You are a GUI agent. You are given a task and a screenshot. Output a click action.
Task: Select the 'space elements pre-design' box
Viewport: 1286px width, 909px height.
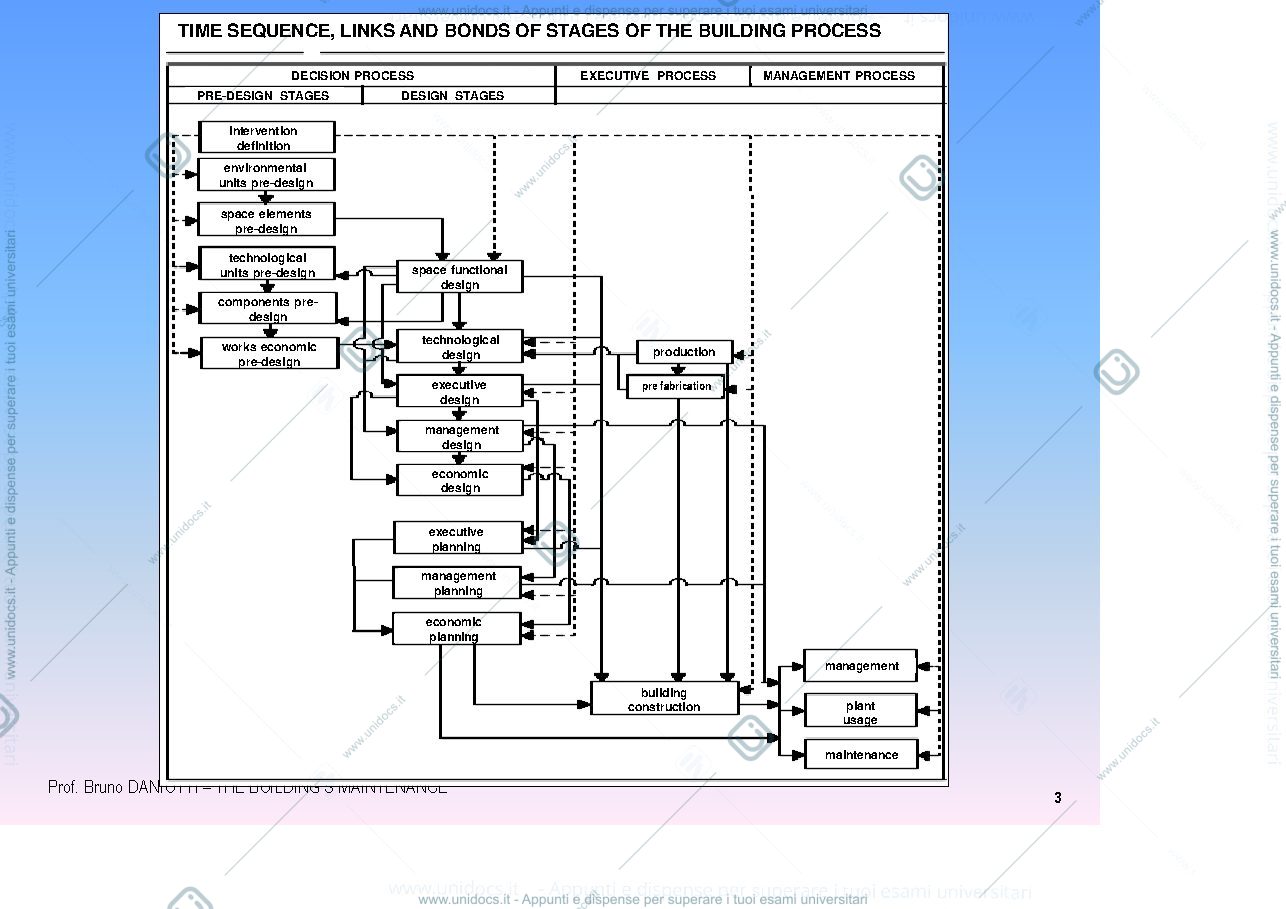tap(266, 220)
